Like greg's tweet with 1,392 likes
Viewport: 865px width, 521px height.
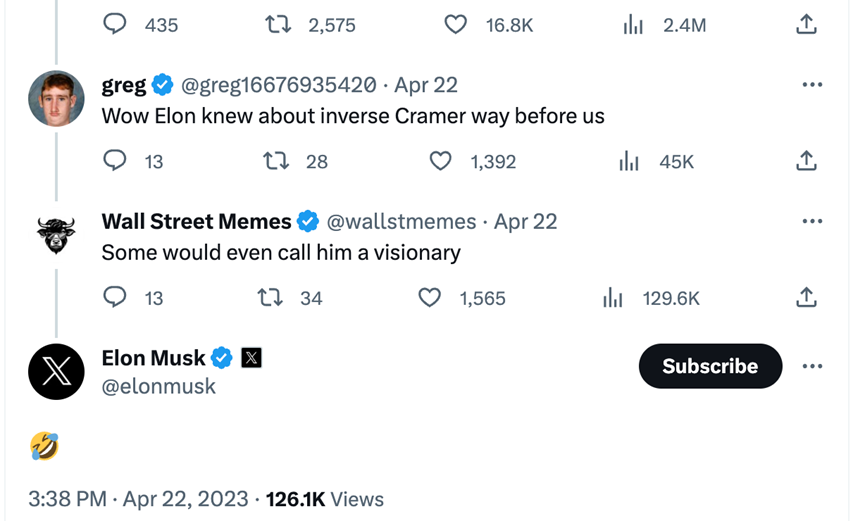(x=441, y=161)
